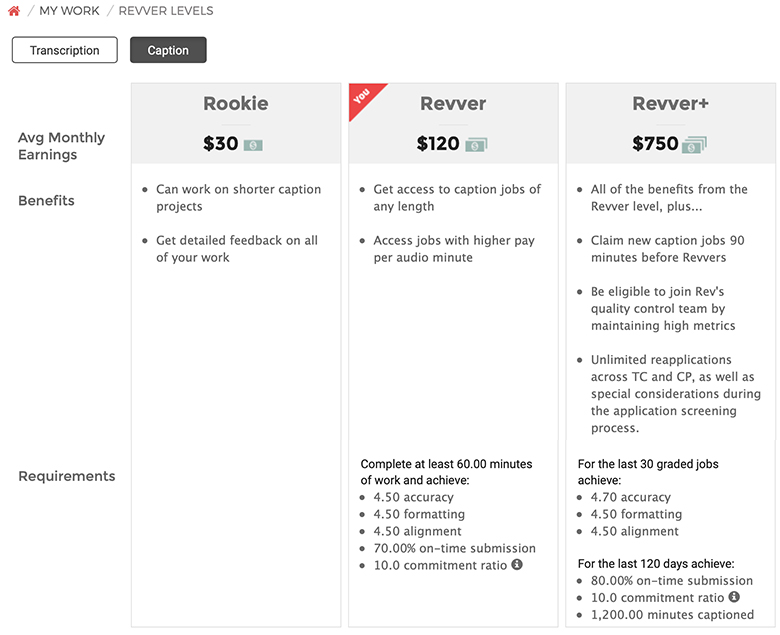Click the money icon beside $120
This screenshot has height=635, width=780.
[x=476, y=145]
